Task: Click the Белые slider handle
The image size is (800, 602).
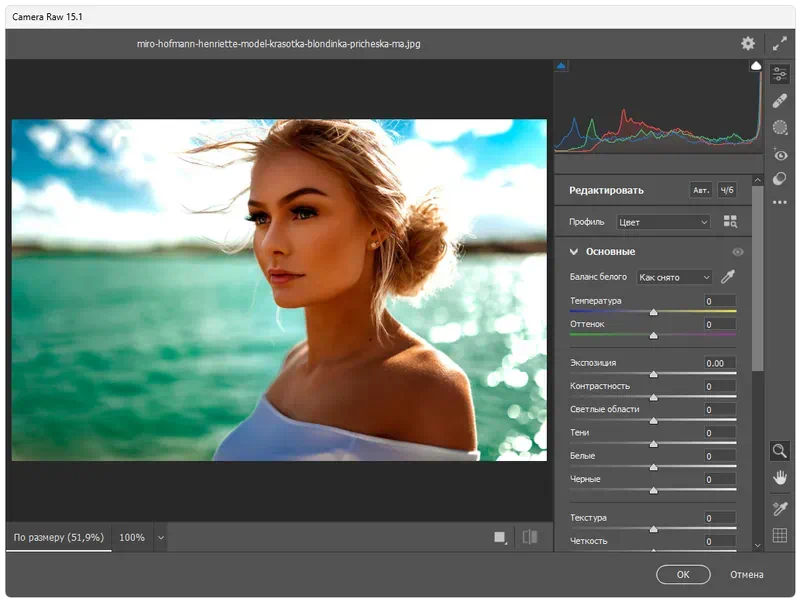Action: [x=653, y=467]
